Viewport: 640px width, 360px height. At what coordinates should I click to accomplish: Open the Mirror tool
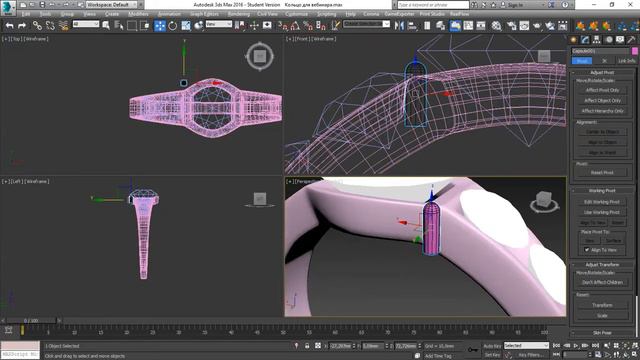point(399,26)
